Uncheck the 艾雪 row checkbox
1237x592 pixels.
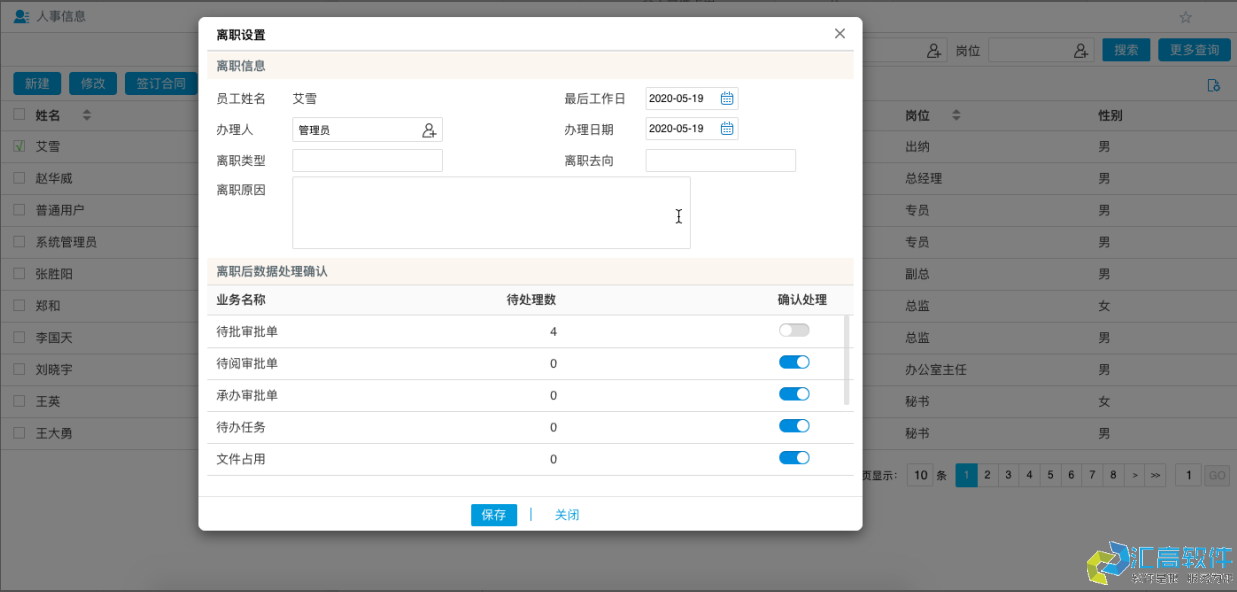(x=19, y=146)
